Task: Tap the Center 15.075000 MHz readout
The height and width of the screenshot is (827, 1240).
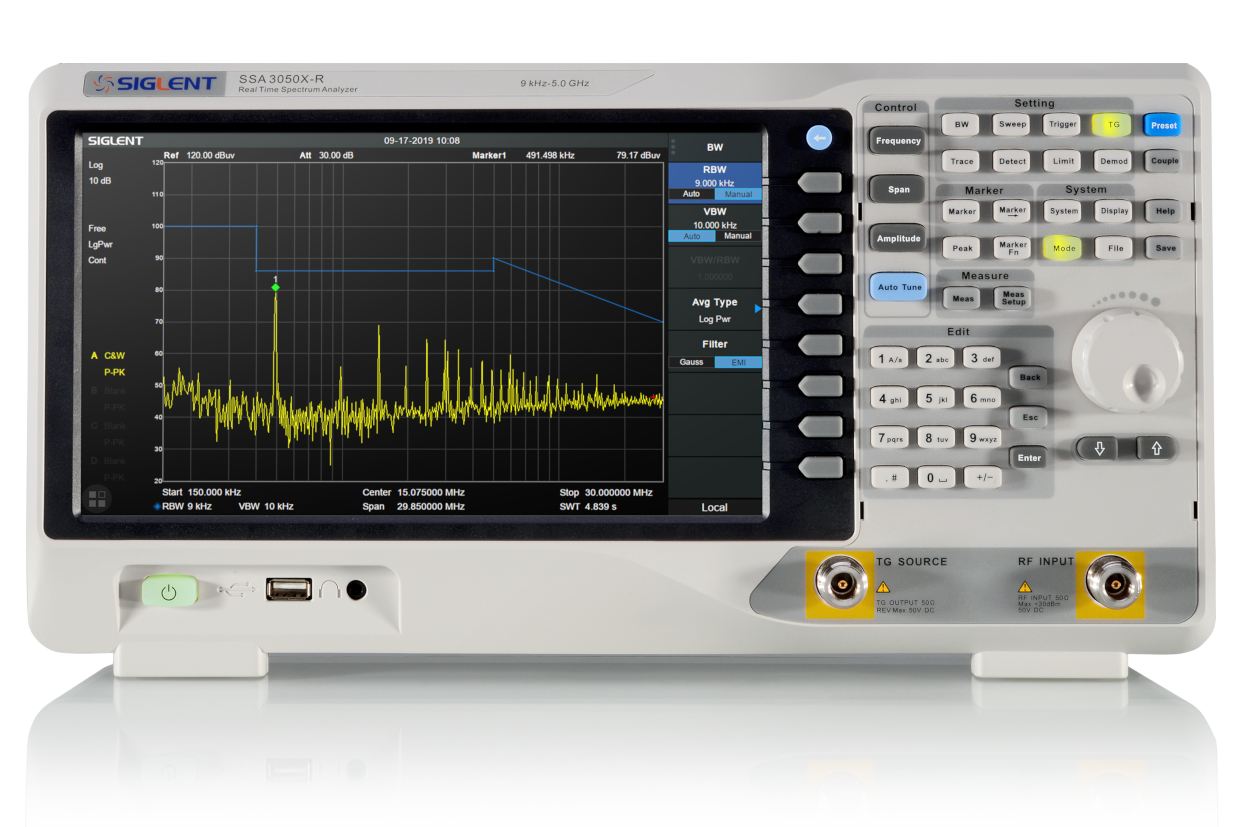Action: [414, 493]
